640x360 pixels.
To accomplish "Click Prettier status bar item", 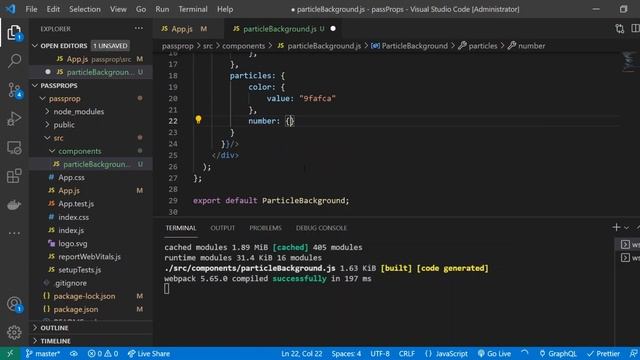I will (604, 353).
